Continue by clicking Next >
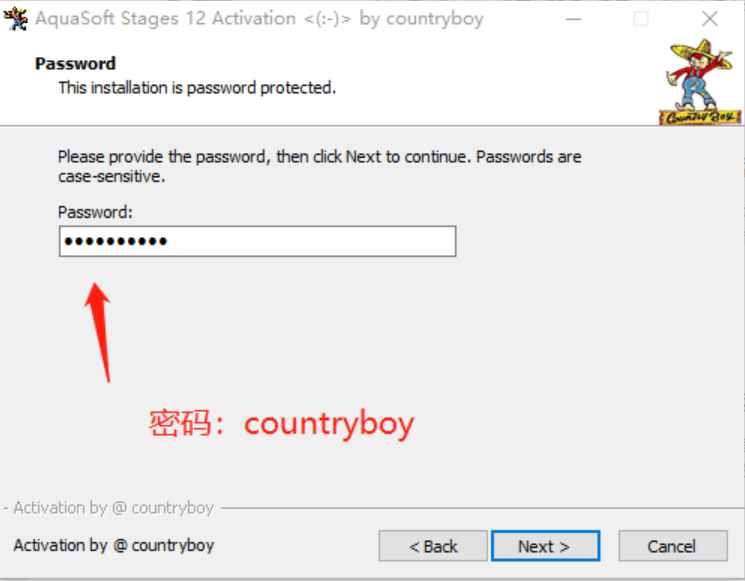745x581 pixels. click(x=545, y=546)
